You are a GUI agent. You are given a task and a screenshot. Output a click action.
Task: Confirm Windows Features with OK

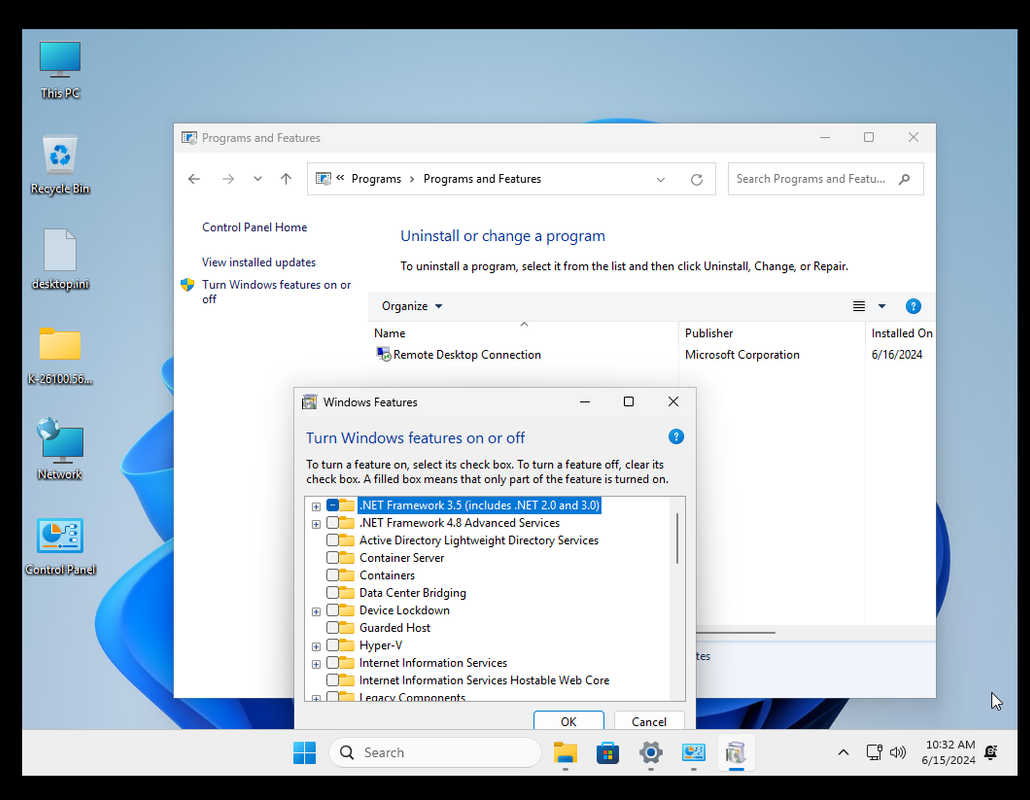(x=569, y=721)
